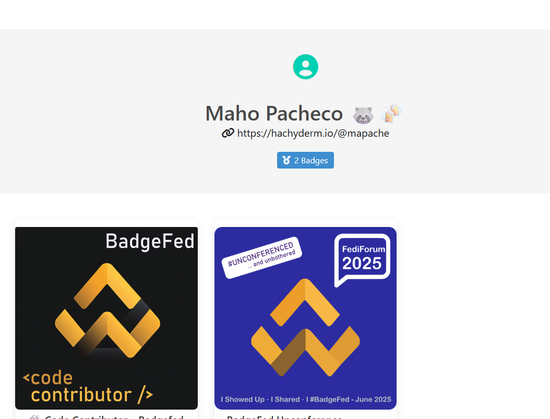Image resolution: width=550 pixels, height=419 pixels.
Task: Click the 'I Showed Up' caption text
Action: [243, 399]
